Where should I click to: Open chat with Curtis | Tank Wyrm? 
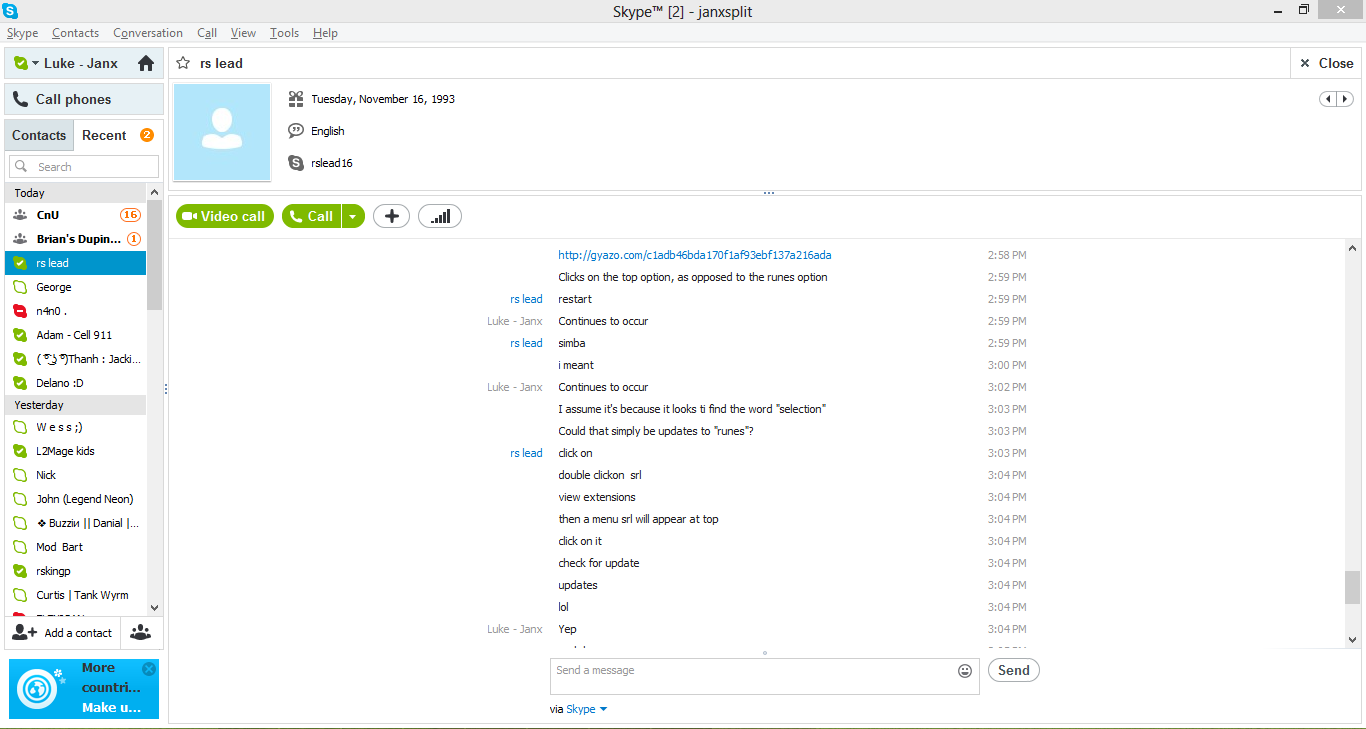coord(75,595)
